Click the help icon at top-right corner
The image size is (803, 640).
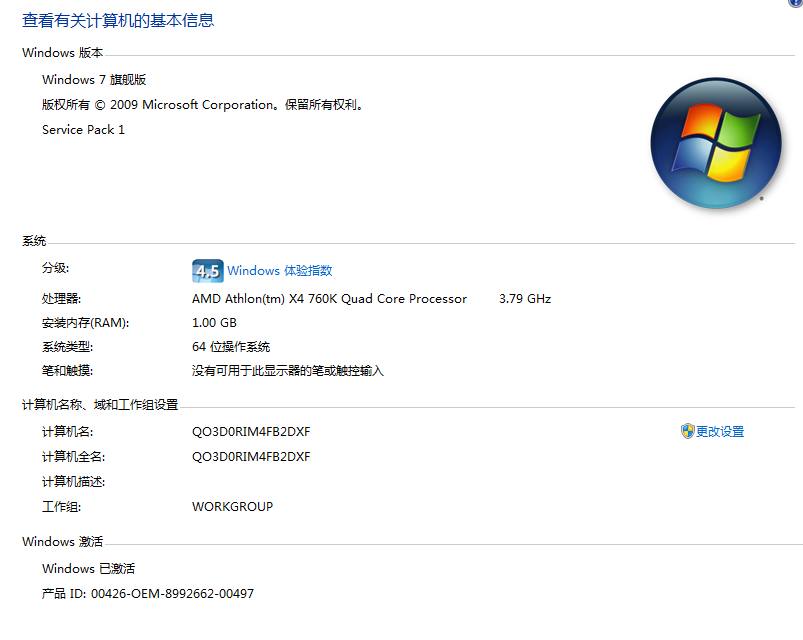click(795, 3)
